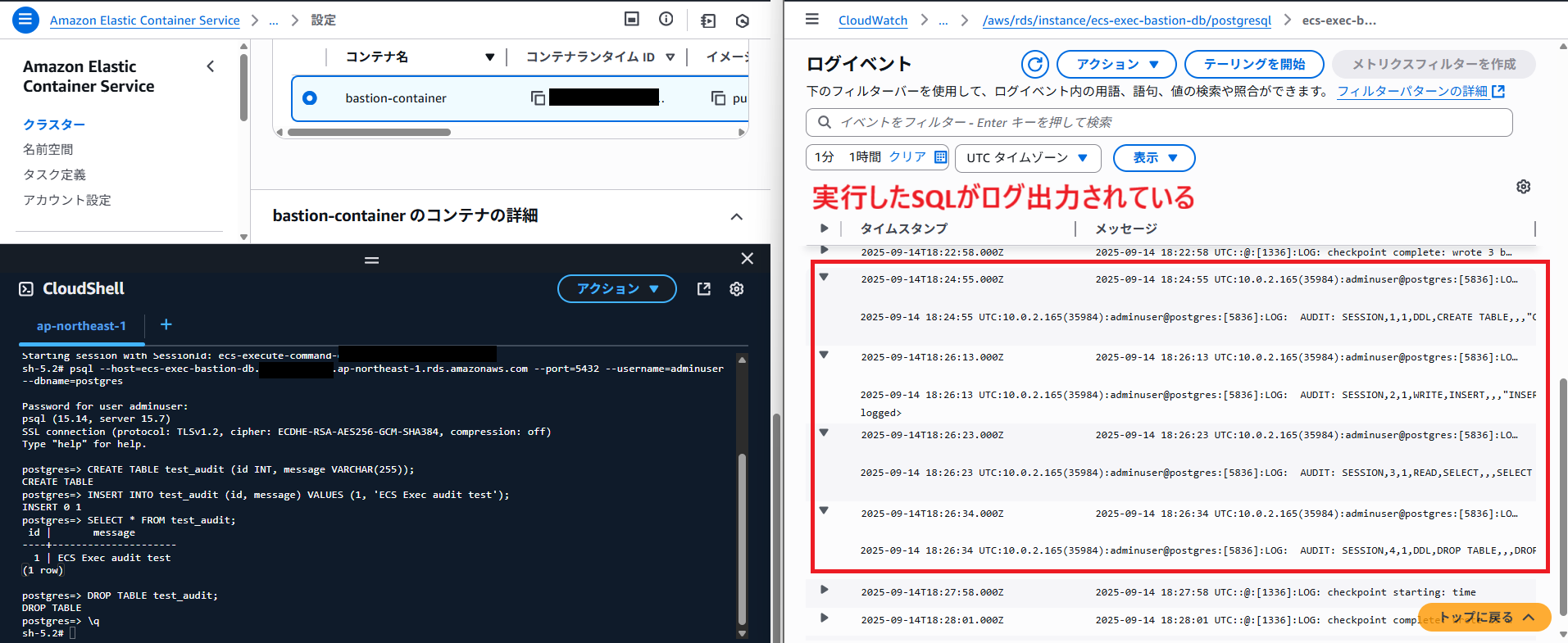The width and height of the screenshot is (1568, 643).
Task: Collapse the 18:24:55 log event row
Action: [x=824, y=278]
